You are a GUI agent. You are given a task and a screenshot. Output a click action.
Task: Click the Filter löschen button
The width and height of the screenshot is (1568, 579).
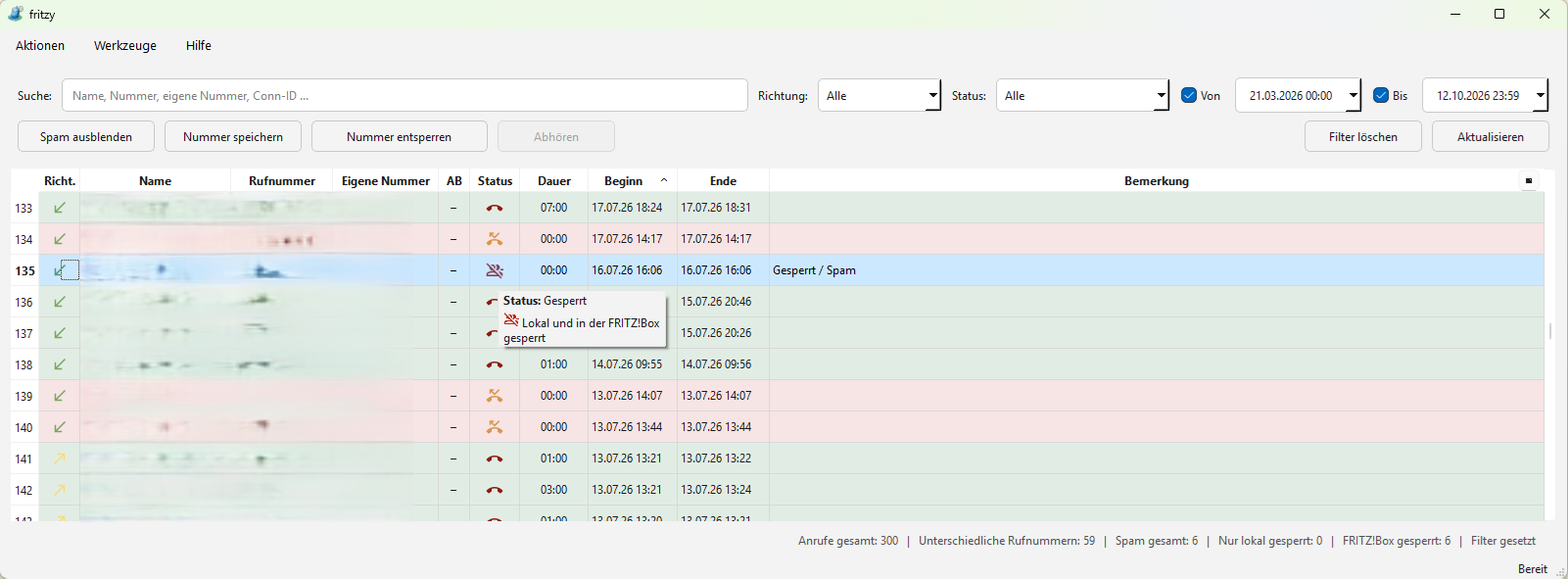tap(1363, 136)
